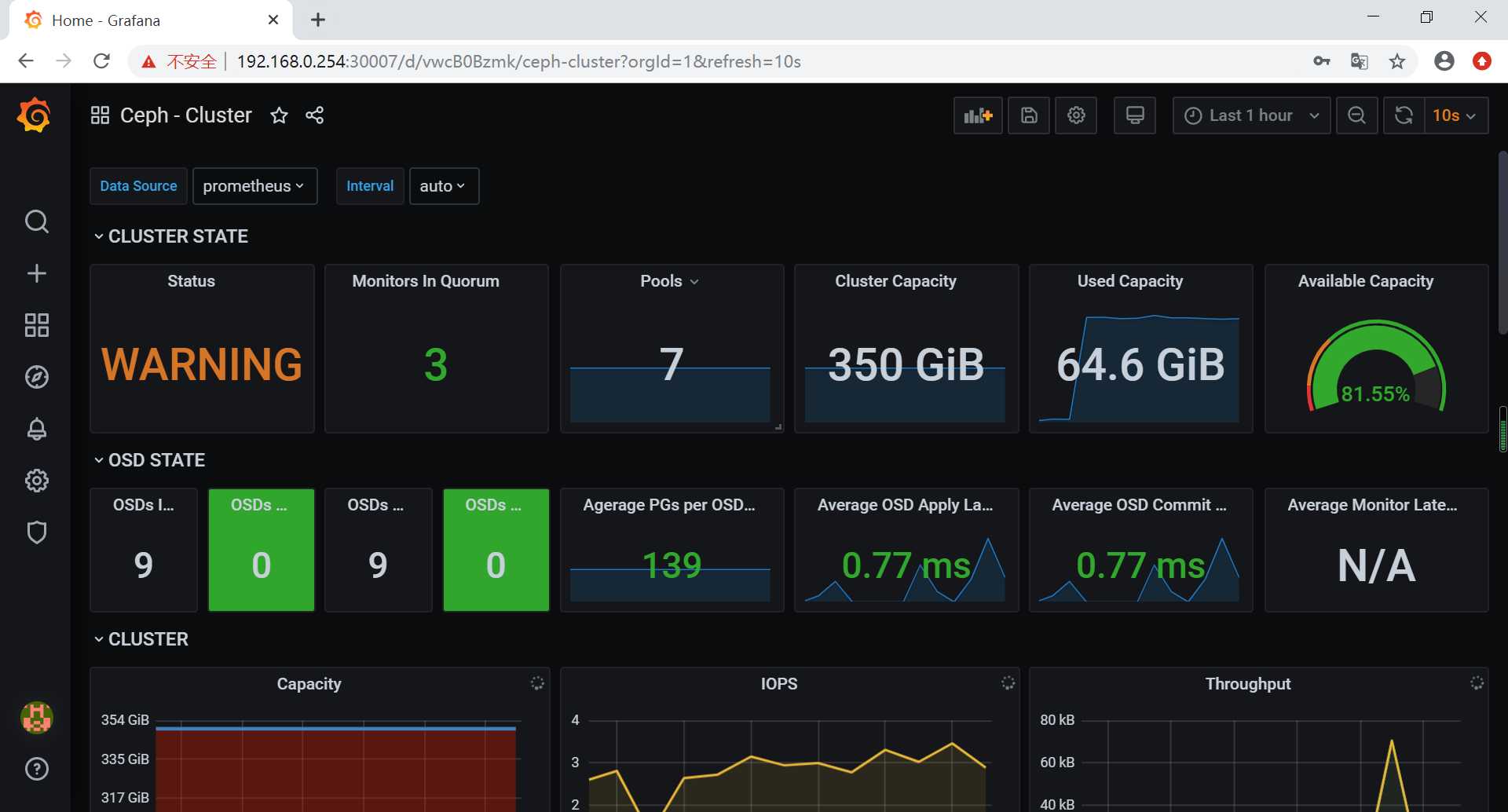Click Used Capacity panel title

(1129, 281)
